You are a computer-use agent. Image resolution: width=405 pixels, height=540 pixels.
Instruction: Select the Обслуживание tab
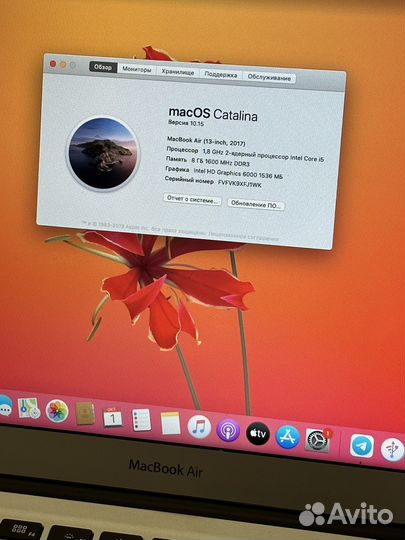coord(269,77)
